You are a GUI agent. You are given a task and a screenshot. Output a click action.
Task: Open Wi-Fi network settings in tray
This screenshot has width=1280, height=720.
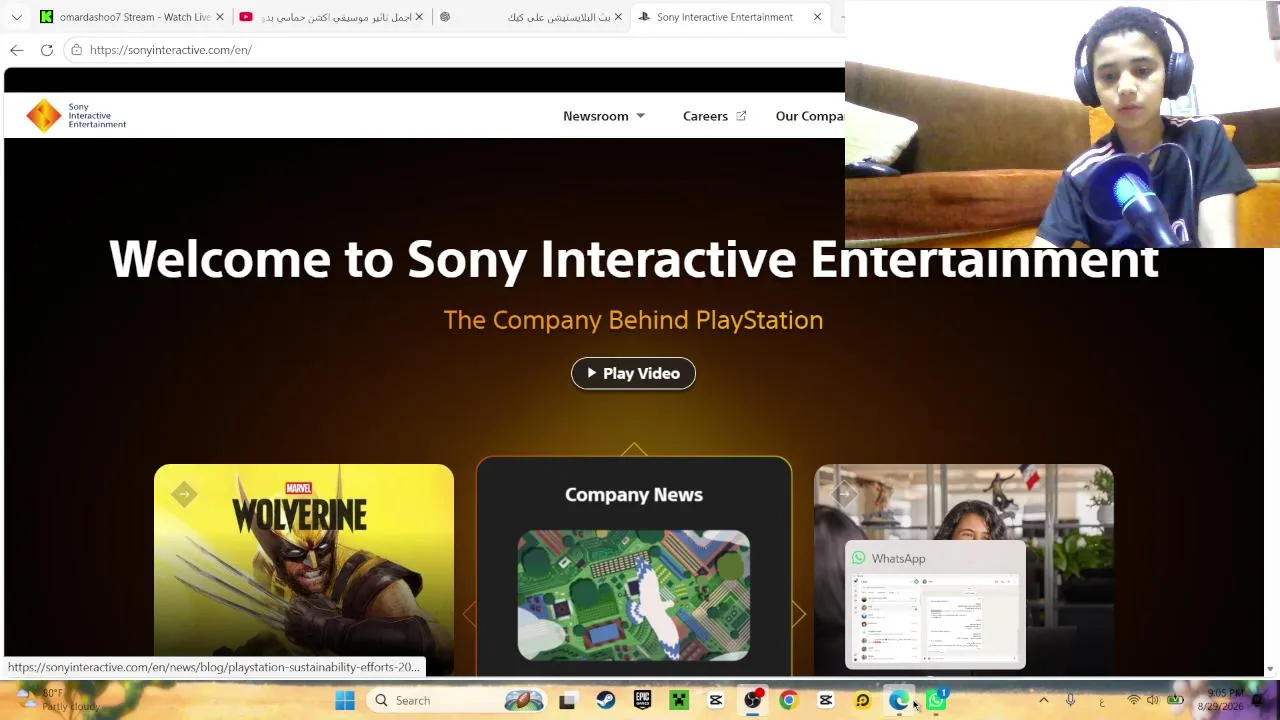pos(1133,701)
